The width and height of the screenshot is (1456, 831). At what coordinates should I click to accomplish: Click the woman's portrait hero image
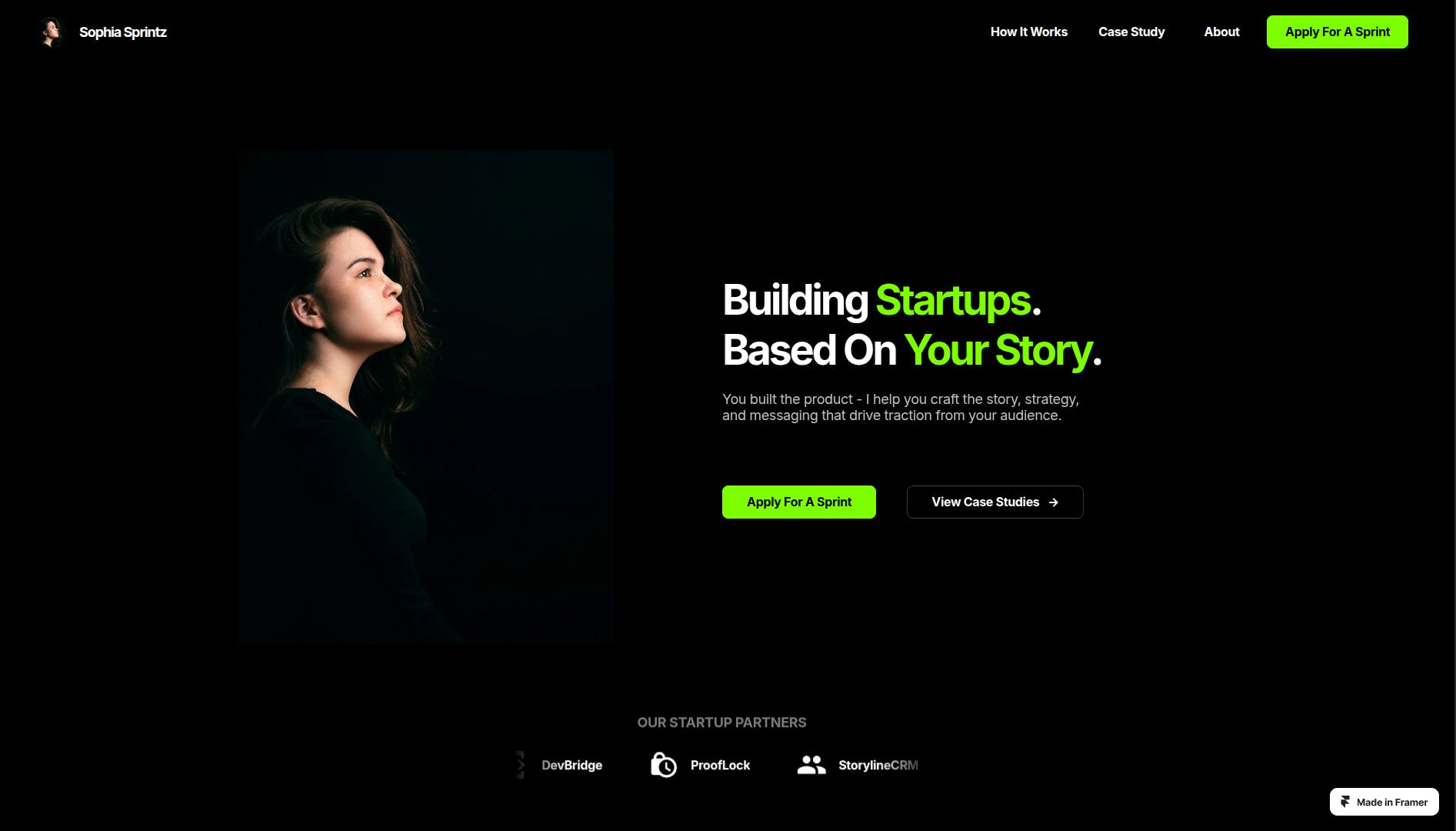[x=426, y=397]
